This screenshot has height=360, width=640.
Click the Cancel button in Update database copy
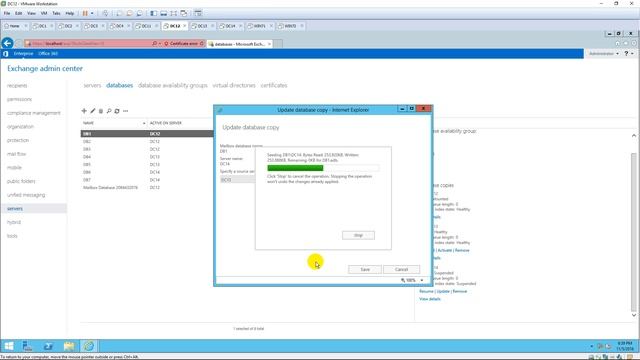tap(401, 269)
